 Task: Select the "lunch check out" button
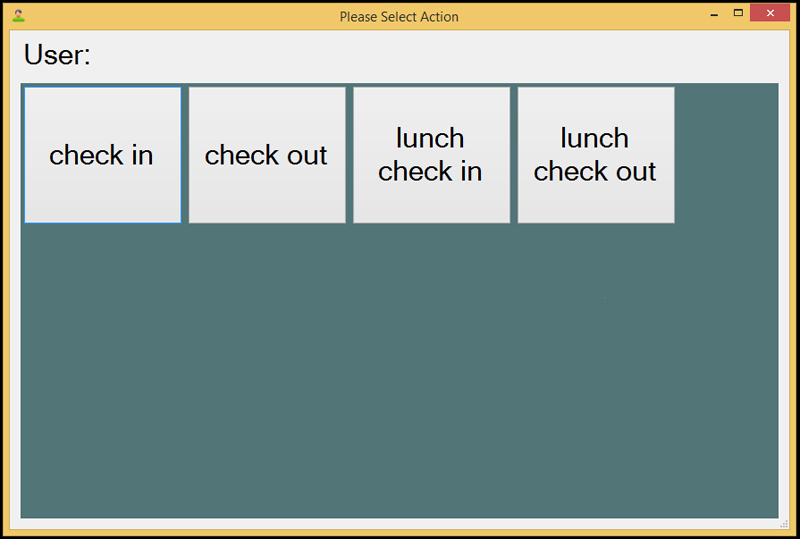coord(596,155)
